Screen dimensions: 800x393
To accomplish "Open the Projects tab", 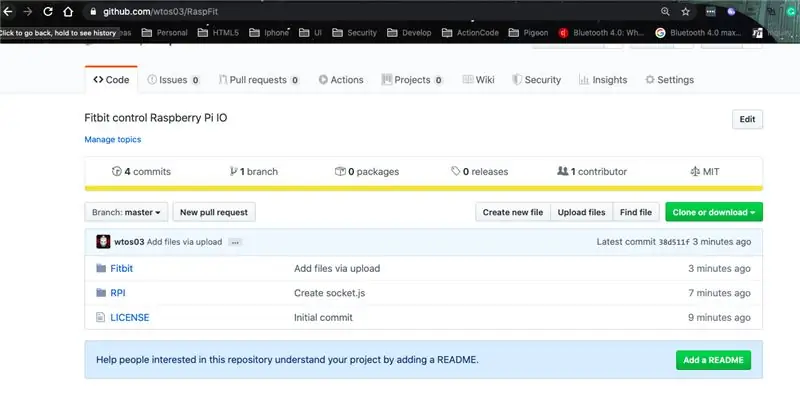I will tap(412, 80).
